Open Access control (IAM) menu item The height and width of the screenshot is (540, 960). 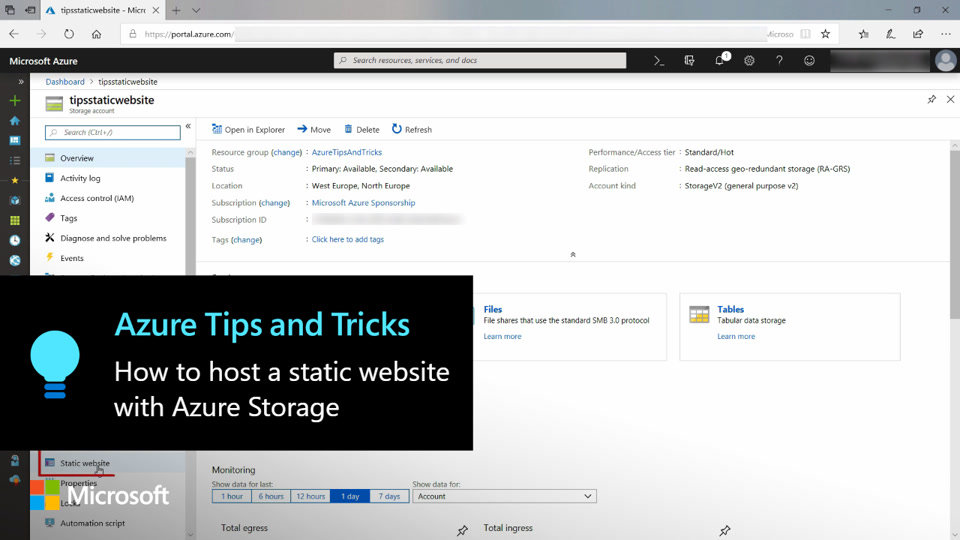pos(96,198)
